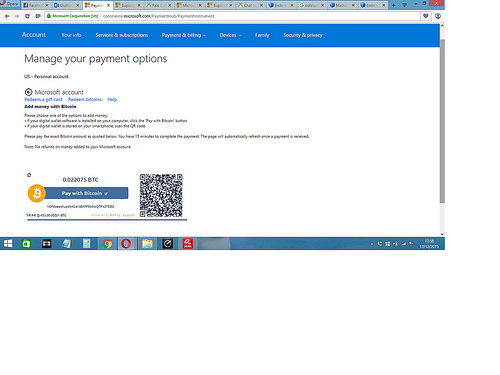The width and height of the screenshot is (500, 375).
Task: Open the green Store taskbar icon
Action: [x=26, y=244]
